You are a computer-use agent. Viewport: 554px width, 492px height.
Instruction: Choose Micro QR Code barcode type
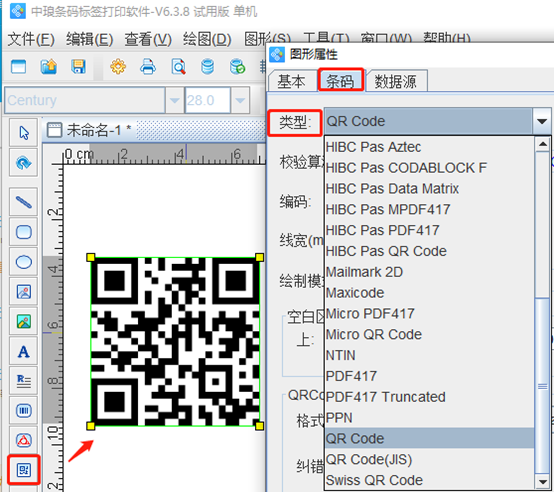pos(429,334)
